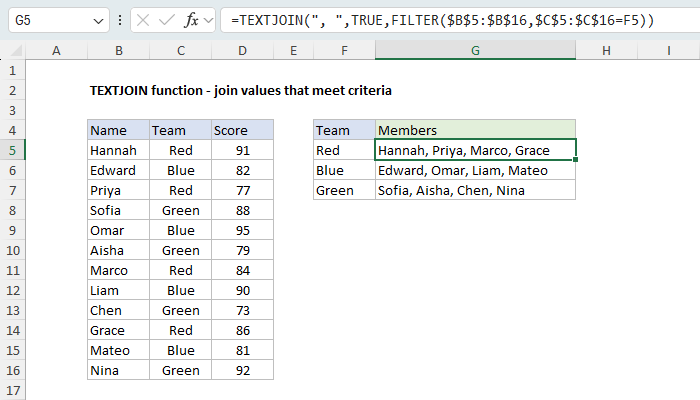
Task: Select row 16 header
Action: 12,371
